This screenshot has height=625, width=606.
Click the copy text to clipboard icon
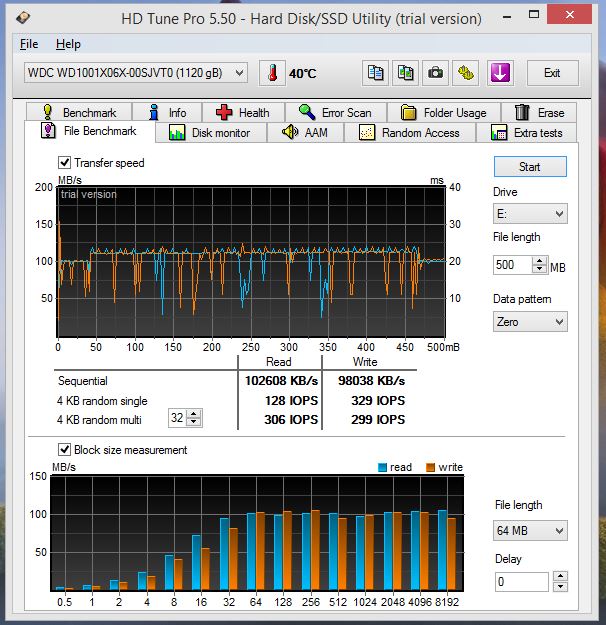376,73
